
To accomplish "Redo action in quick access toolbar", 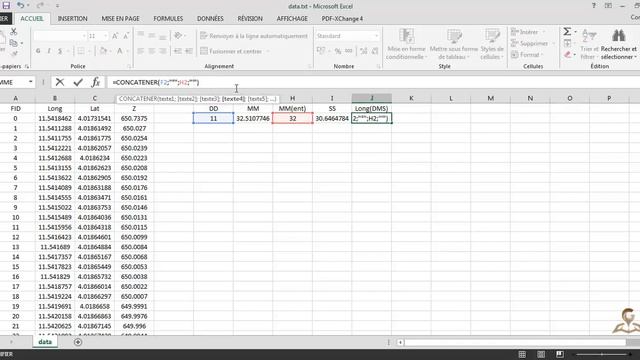I will [40, 5].
